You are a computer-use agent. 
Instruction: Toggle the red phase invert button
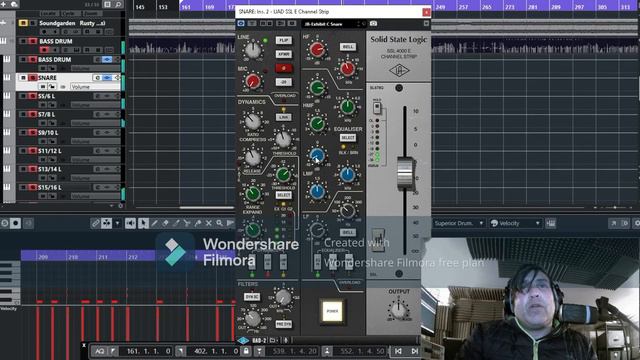283,68
